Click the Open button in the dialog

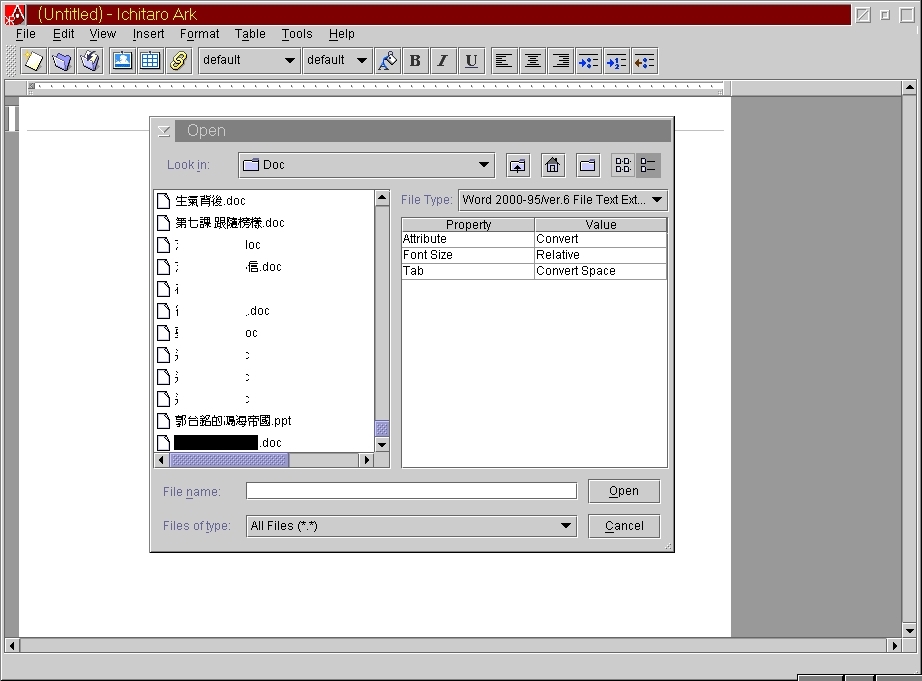point(624,491)
